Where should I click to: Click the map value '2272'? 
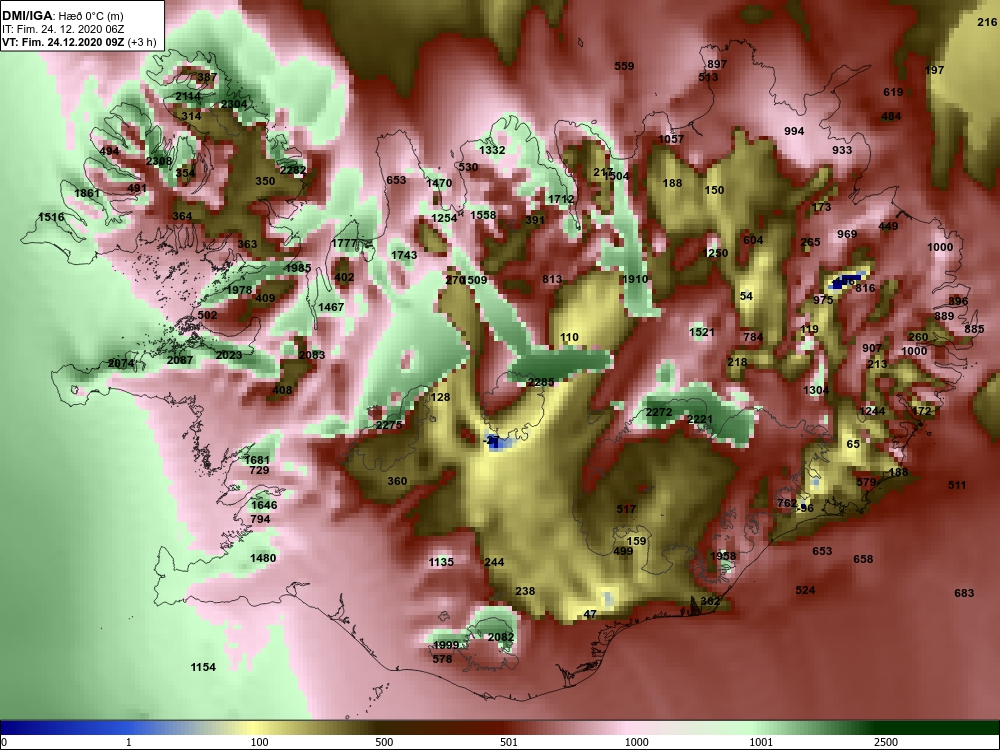point(658,412)
